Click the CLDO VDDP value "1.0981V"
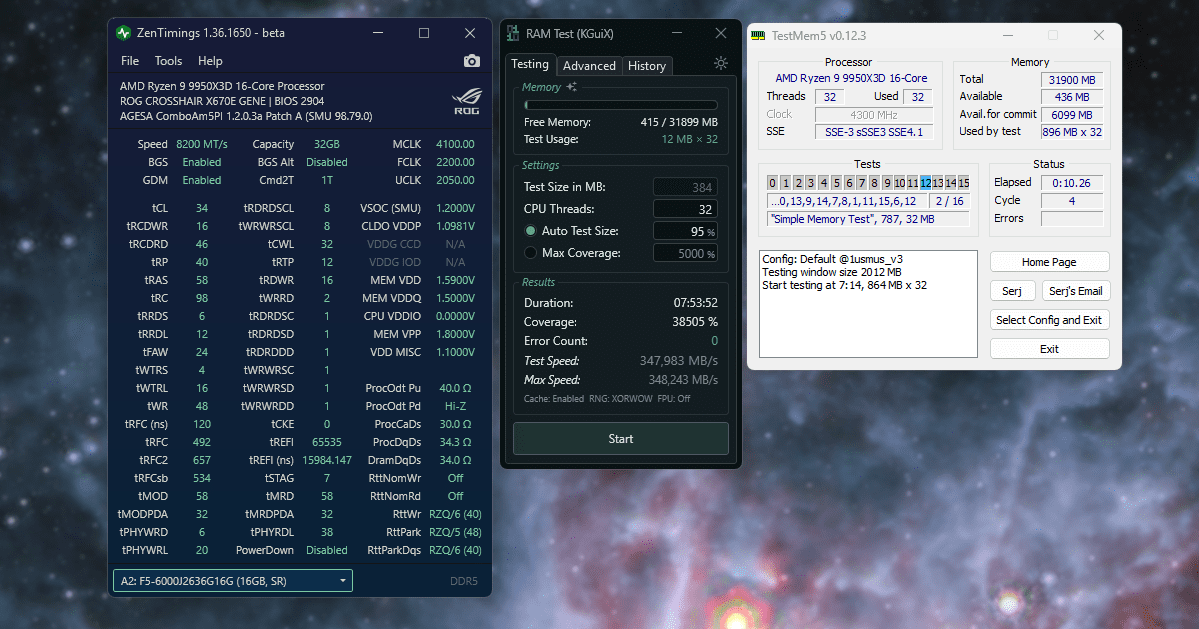Image resolution: width=1199 pixels, height=629 pixels. tap(455, 226)
